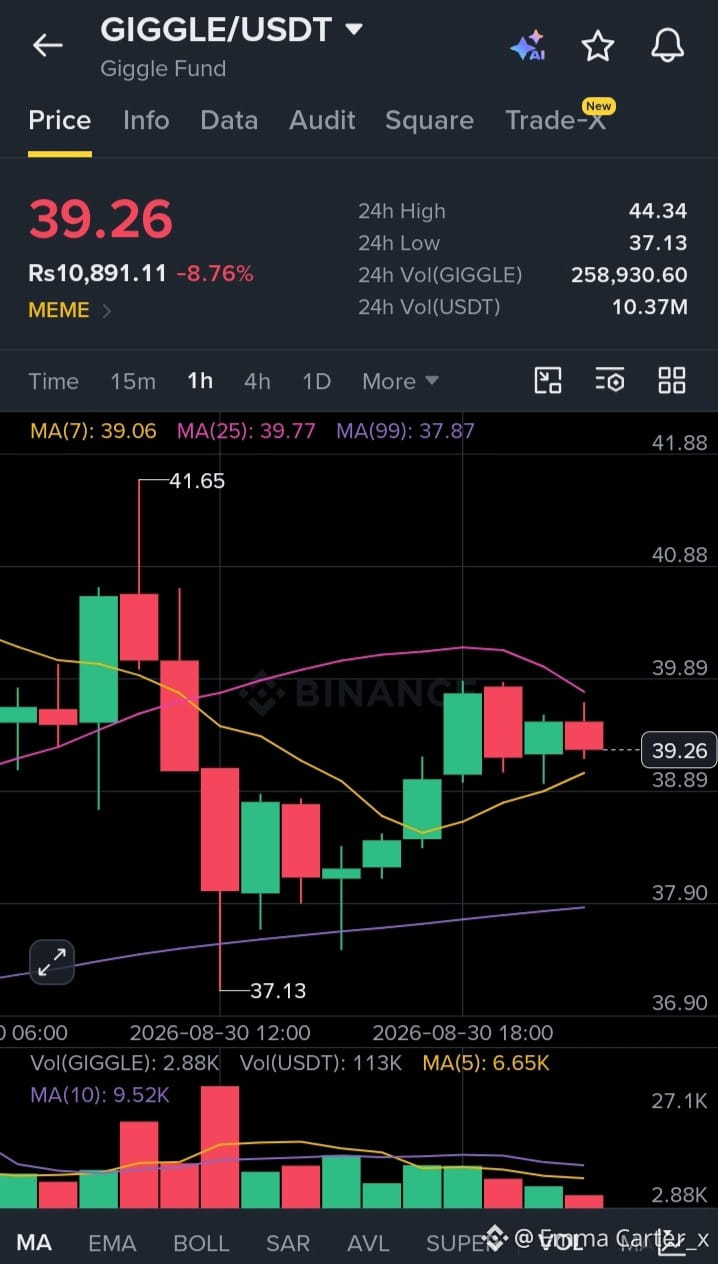Tap the -8.76% change value
Image resolution: width=718 pixels, height=1264 pixels.
tap(215, 273)
